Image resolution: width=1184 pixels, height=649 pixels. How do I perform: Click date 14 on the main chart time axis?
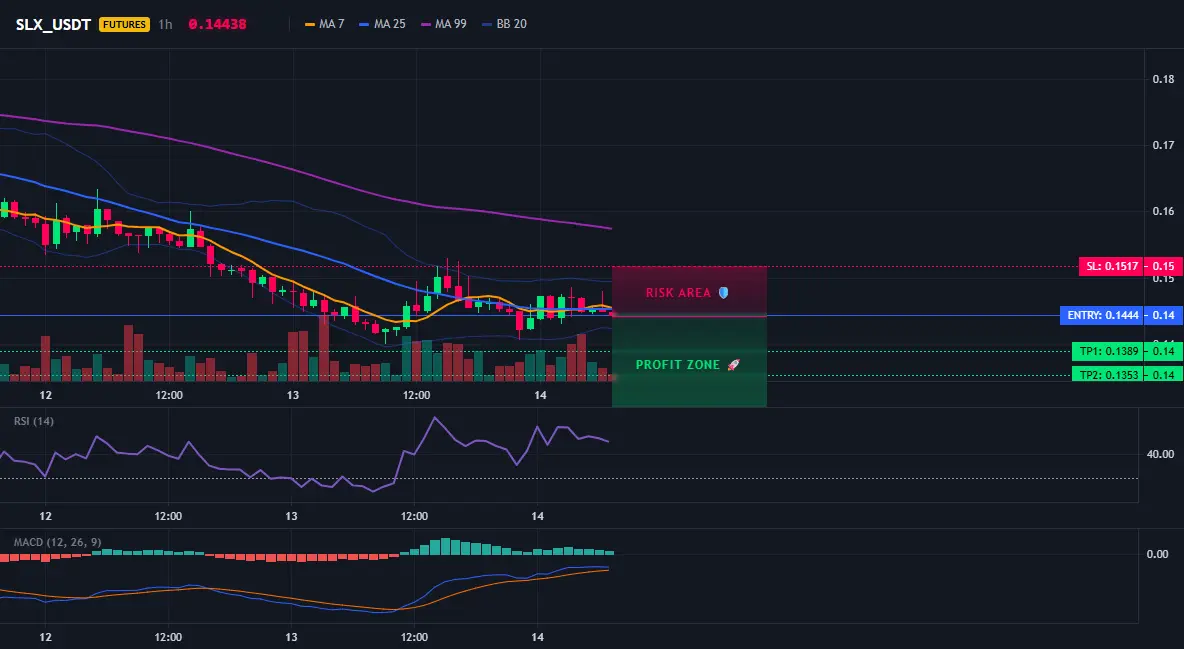540,395
